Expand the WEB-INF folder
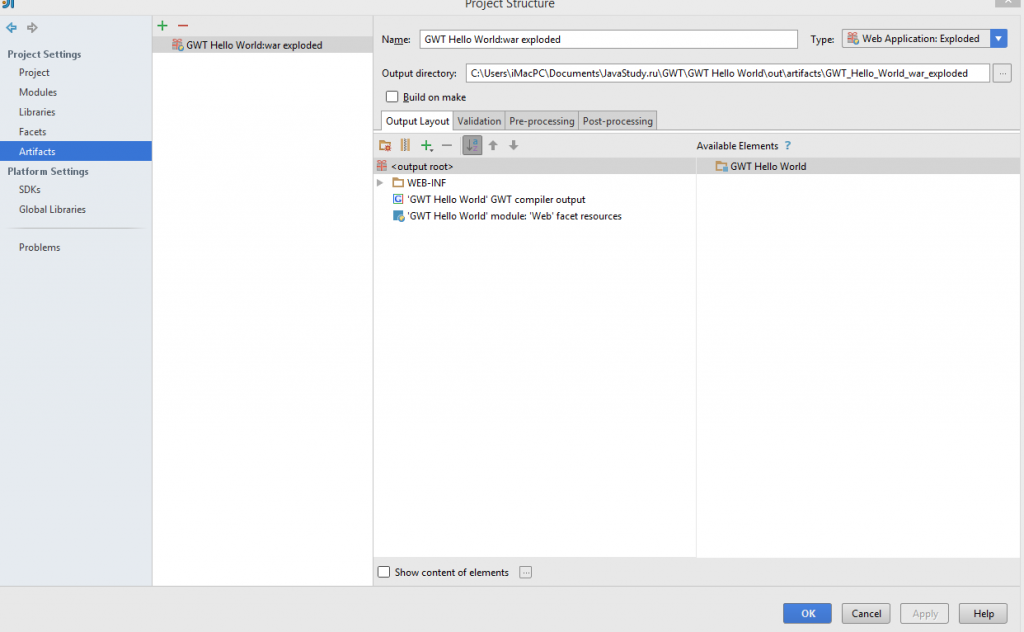The image size is (1024, 632). (x=380, y=182)
